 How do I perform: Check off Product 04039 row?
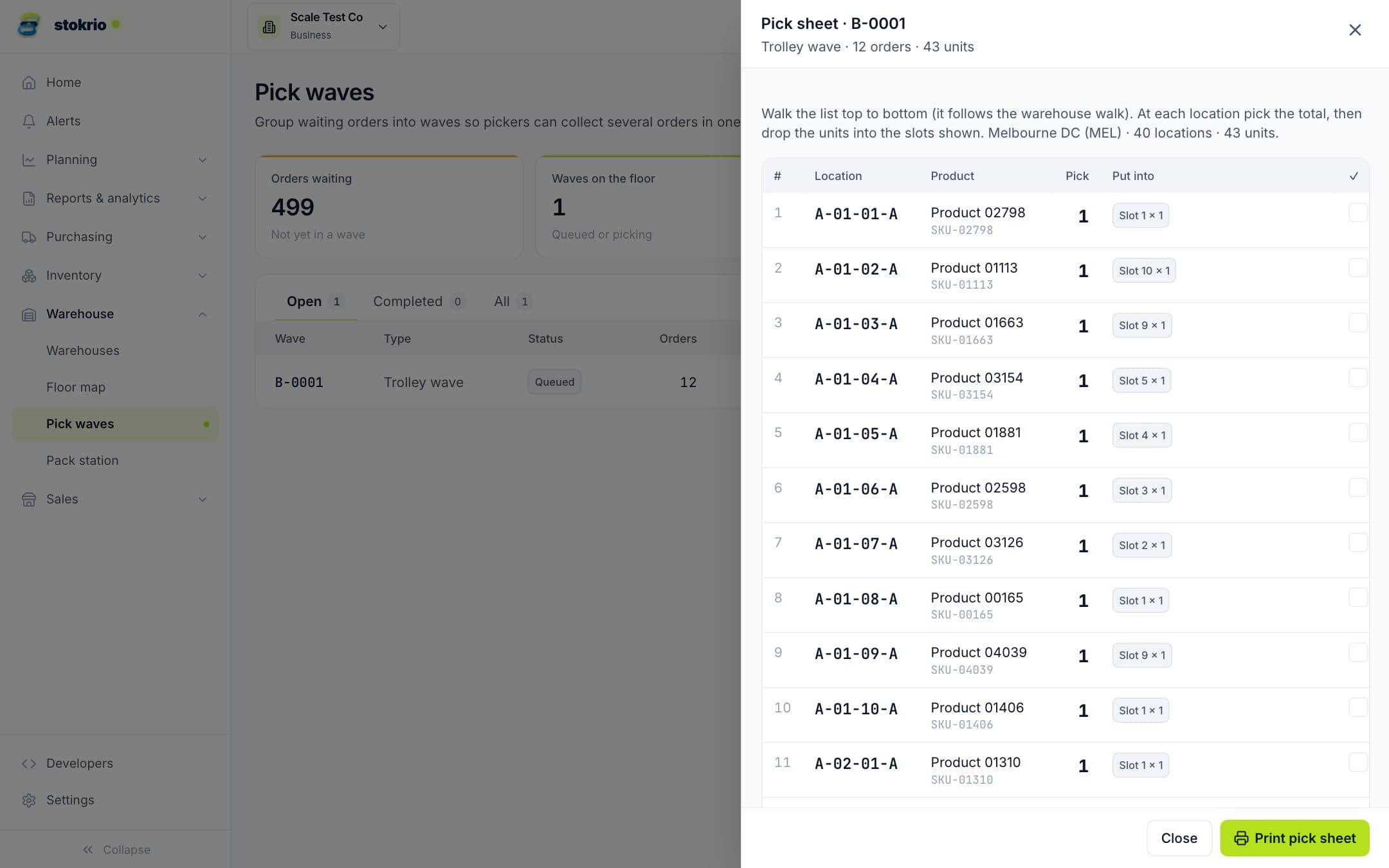pyautogui.click(x=1357, y=653)
